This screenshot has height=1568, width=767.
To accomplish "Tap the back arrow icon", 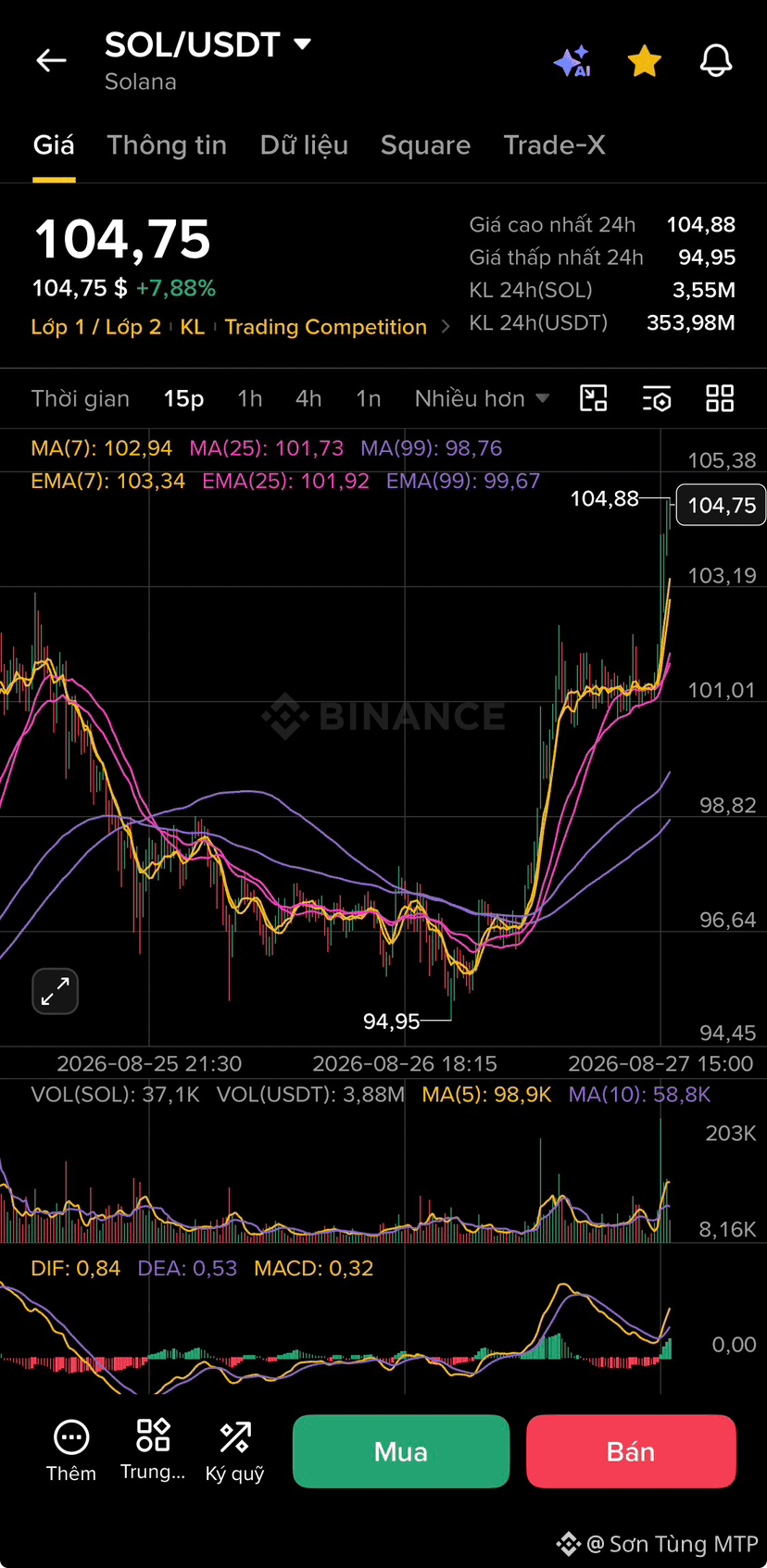I will (51, 61).
